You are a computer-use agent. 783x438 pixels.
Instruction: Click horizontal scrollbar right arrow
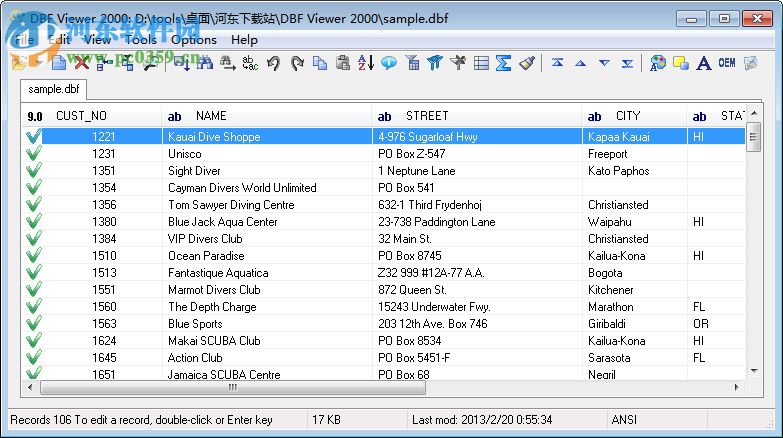[x=736, y=388]
